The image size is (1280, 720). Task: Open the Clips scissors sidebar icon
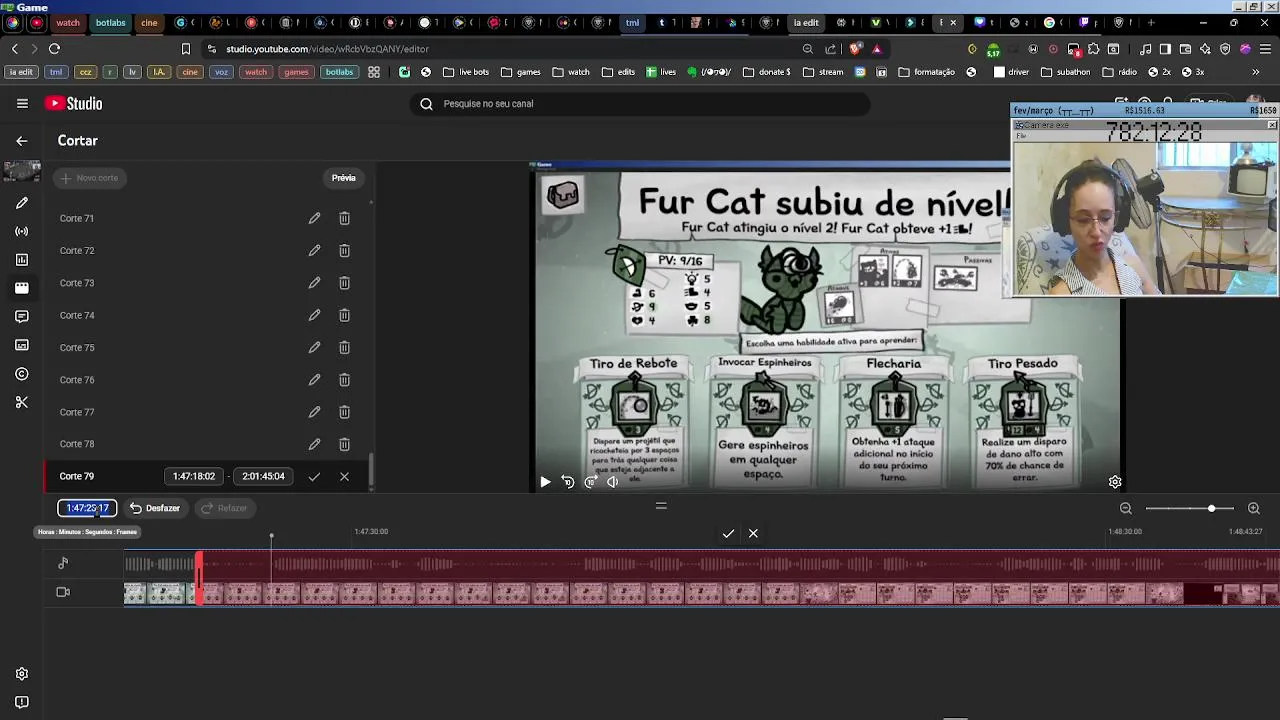(22, 402)
